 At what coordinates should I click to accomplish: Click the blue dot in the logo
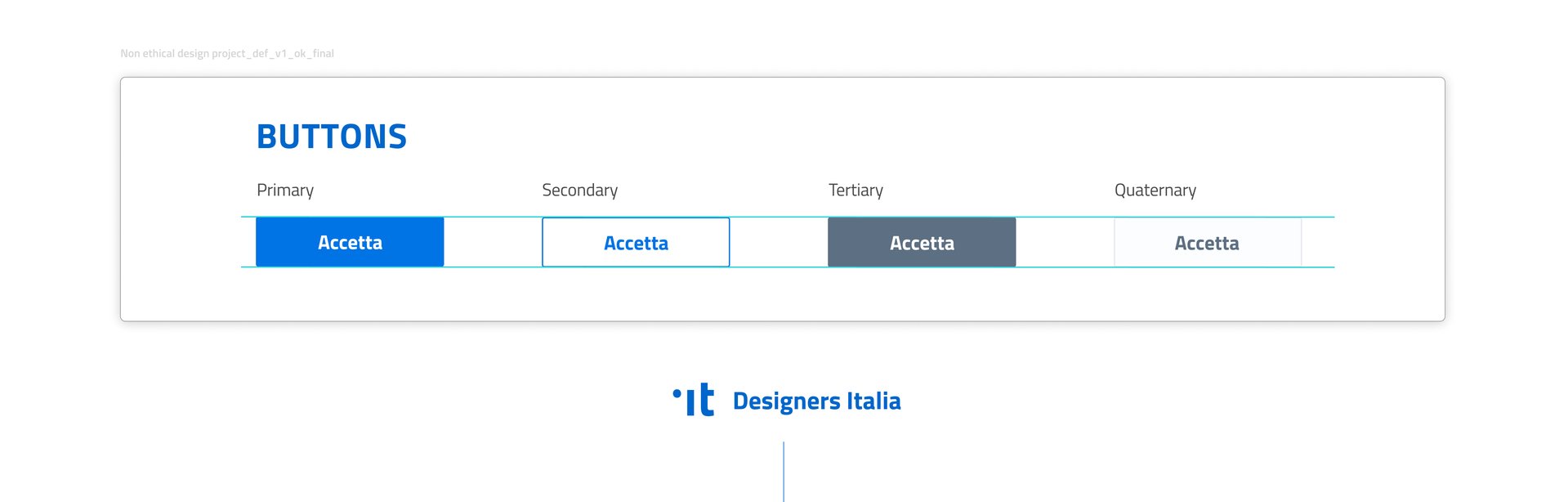pyautogui.click(x=677, y=393)
